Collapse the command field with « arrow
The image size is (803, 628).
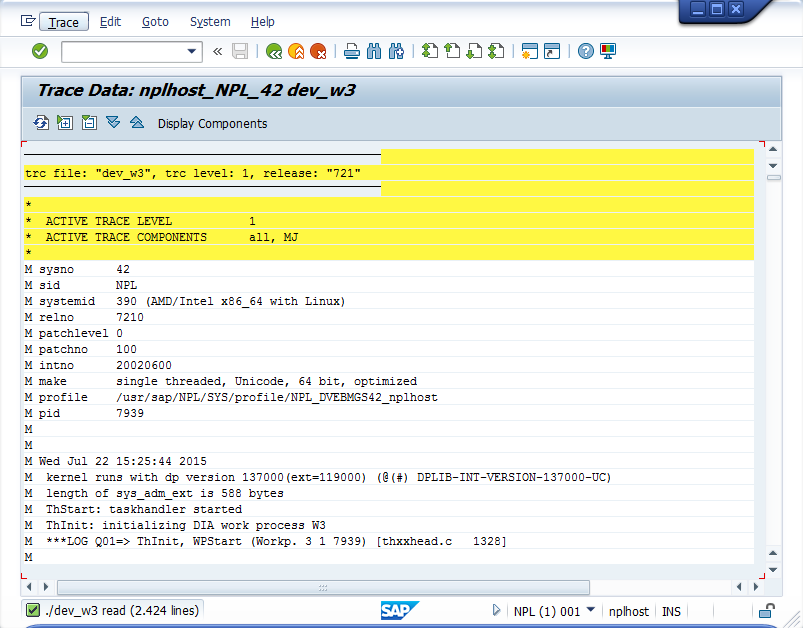(x=218, y=51)
